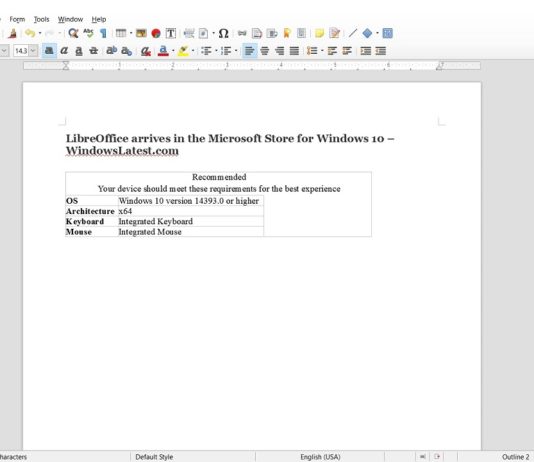Click the Insert Chart icon

point(156,33)
